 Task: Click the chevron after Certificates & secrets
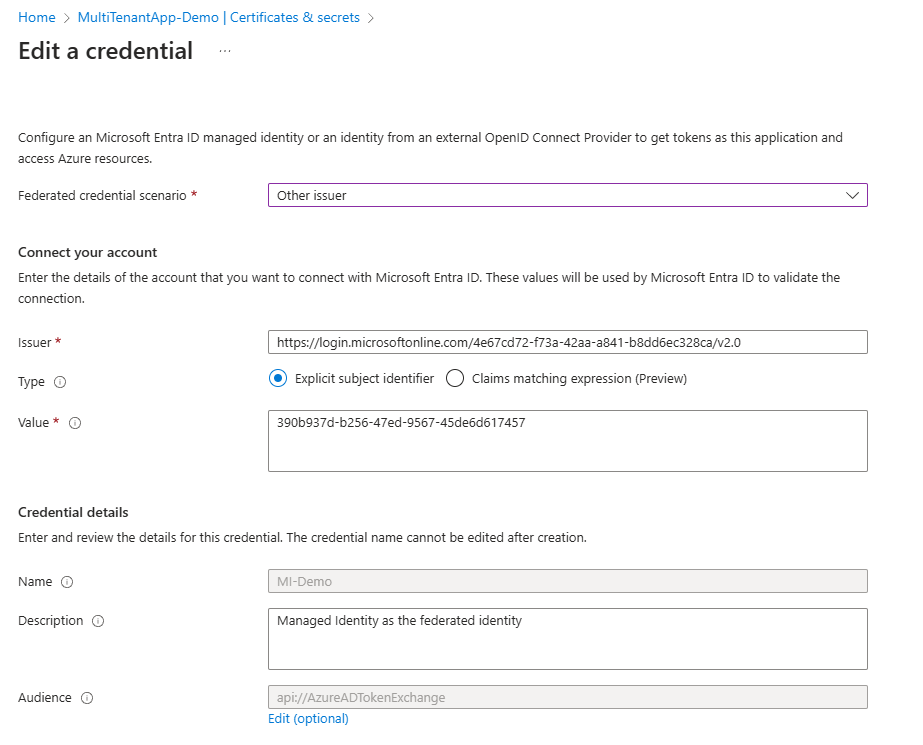(370, 17)
